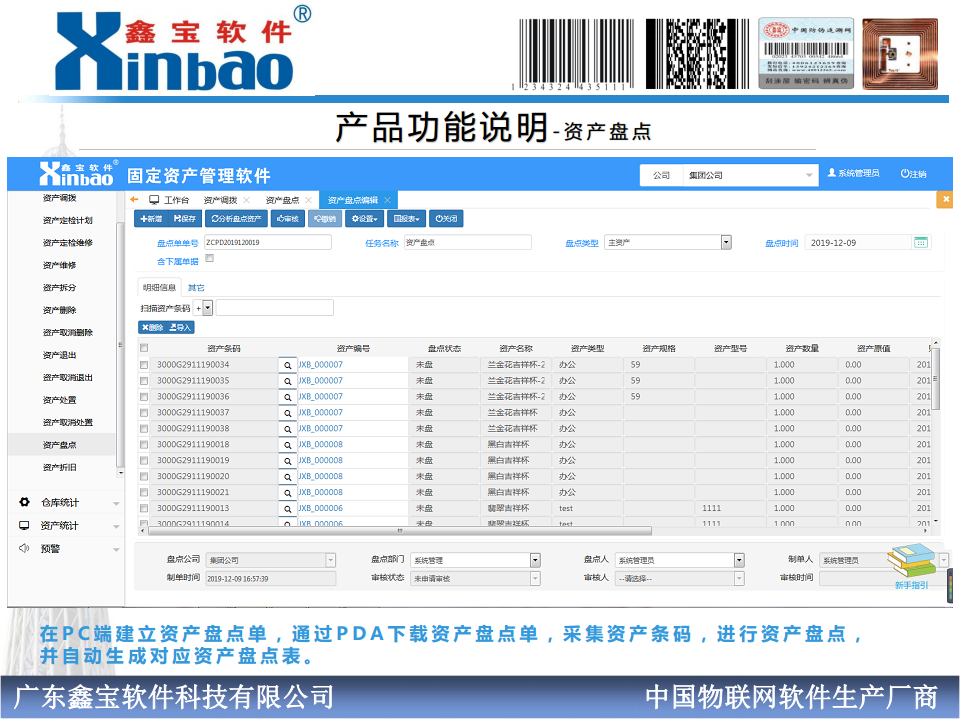
Task: Click search icon in row 3000G2911190019
Action: (x=287, y=460)
